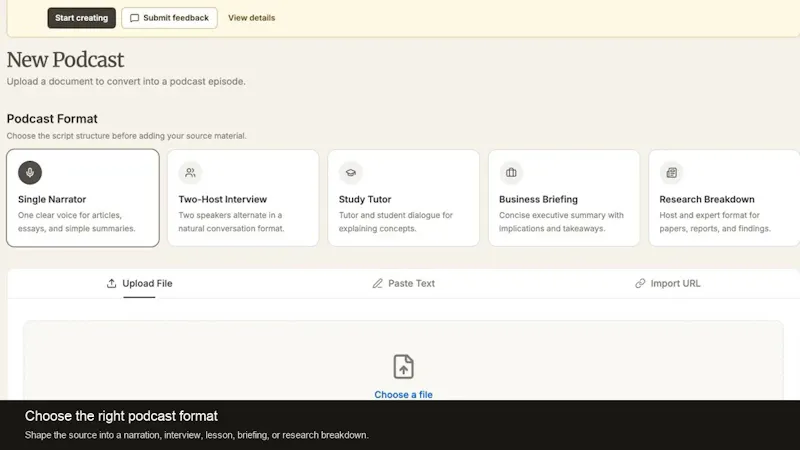This screenshot has height=450, width=800.
Task: Click the Start creating button
Action: click(82, 18)
